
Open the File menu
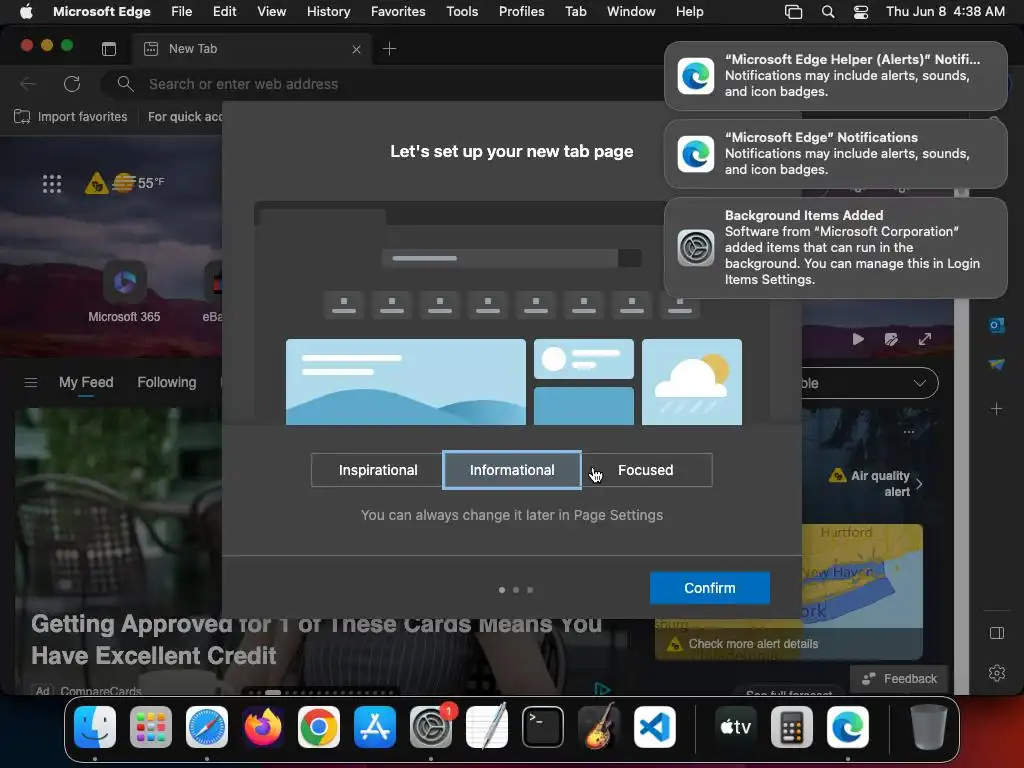pos(182,11)
